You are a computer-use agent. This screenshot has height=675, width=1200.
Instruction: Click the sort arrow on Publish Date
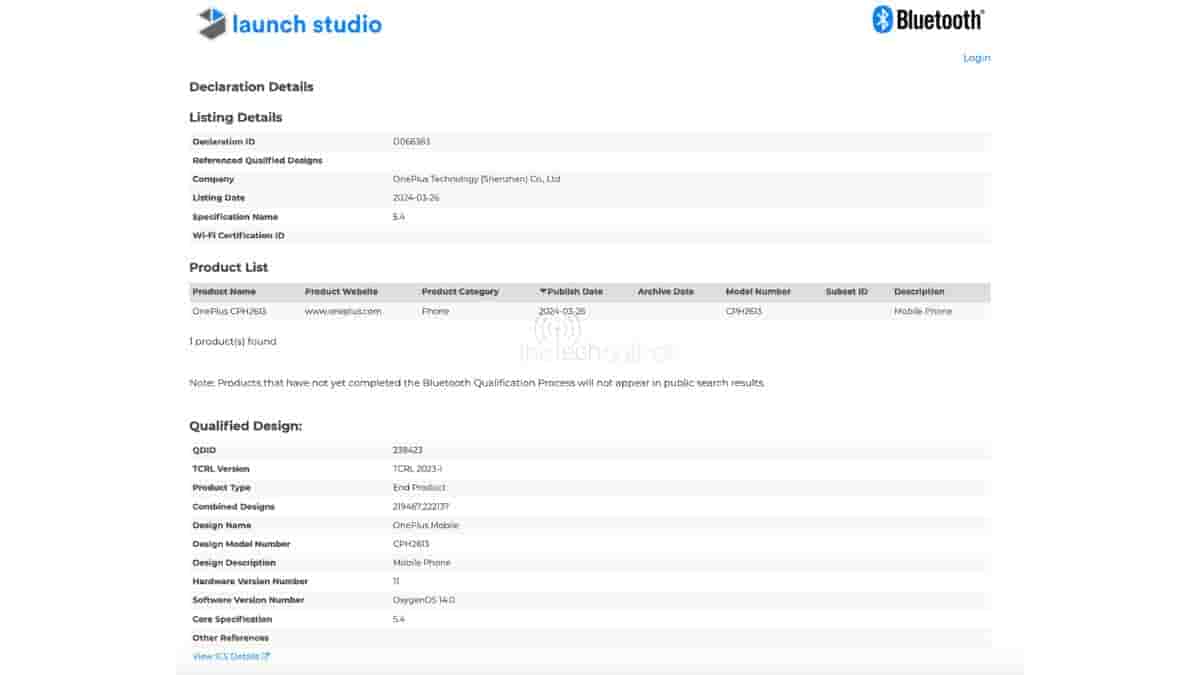543,291
